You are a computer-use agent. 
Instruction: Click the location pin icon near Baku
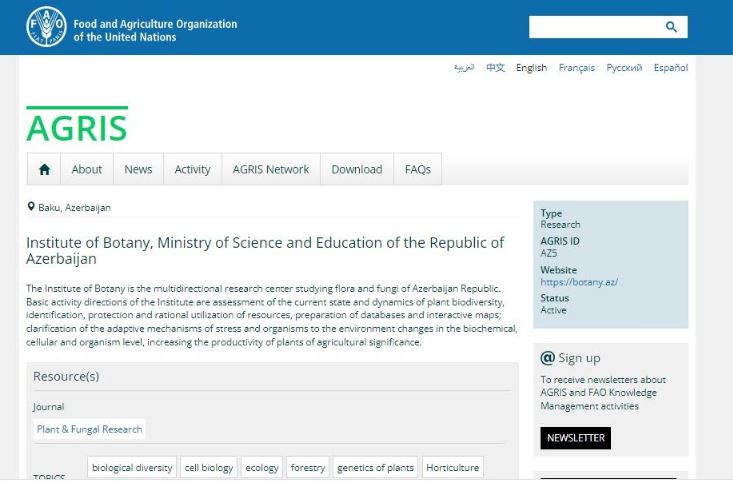click(31, 206)
